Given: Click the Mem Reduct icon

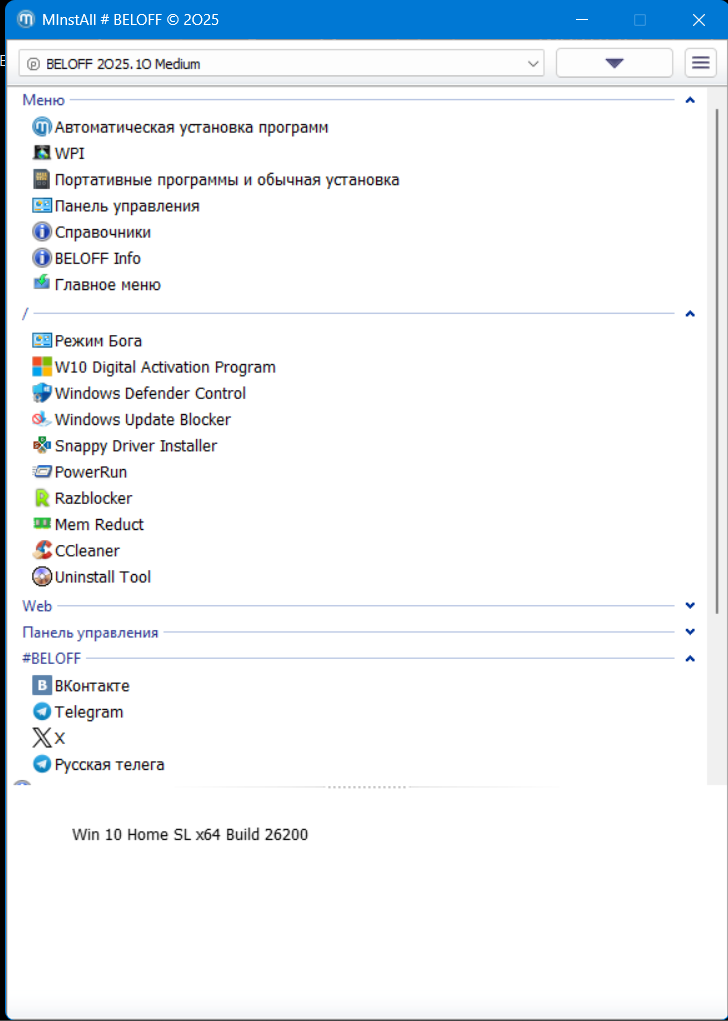Looking at the screenshot, I should [x=42, y=524].
